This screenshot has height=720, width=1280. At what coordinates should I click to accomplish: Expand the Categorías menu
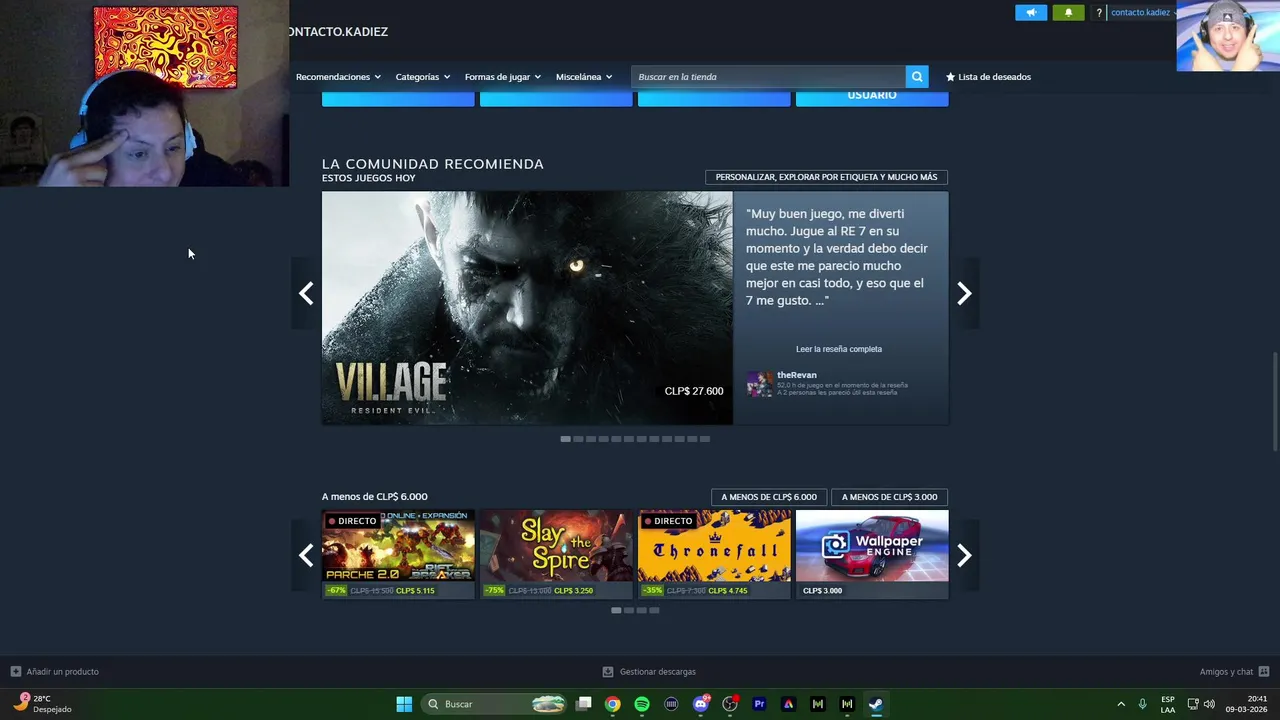click(x=422, y=77)
